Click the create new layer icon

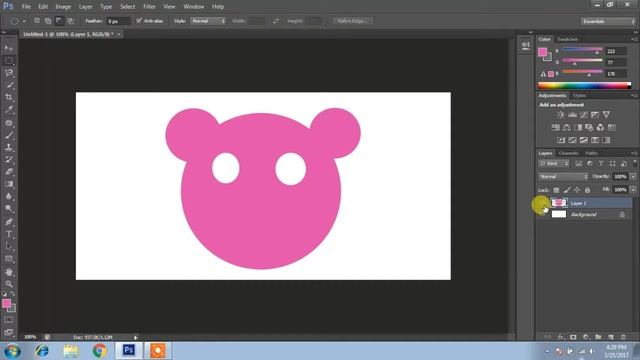coord(611,337)
